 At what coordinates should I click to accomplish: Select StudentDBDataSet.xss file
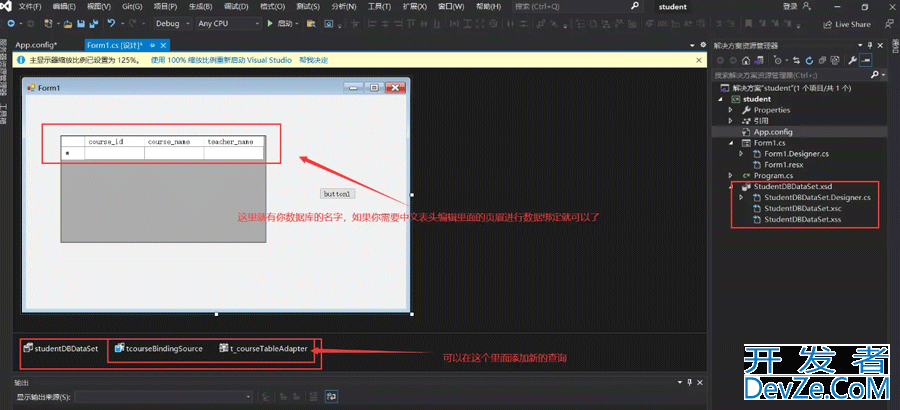[x=802, y=219]
